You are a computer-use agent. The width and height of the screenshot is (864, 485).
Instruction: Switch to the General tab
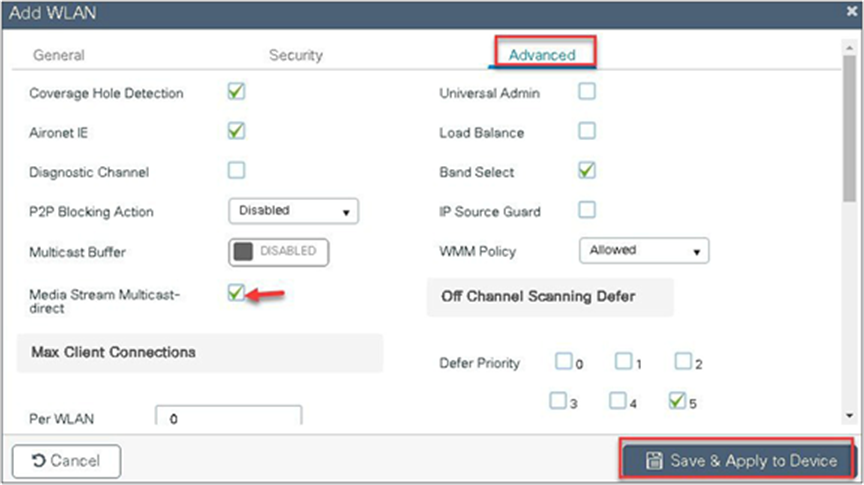pos(58,55)
